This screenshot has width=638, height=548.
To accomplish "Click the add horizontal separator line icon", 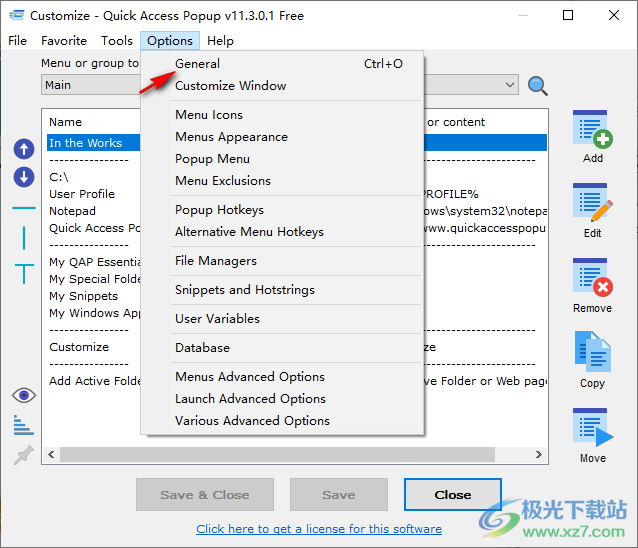I will tap(24, 208).
